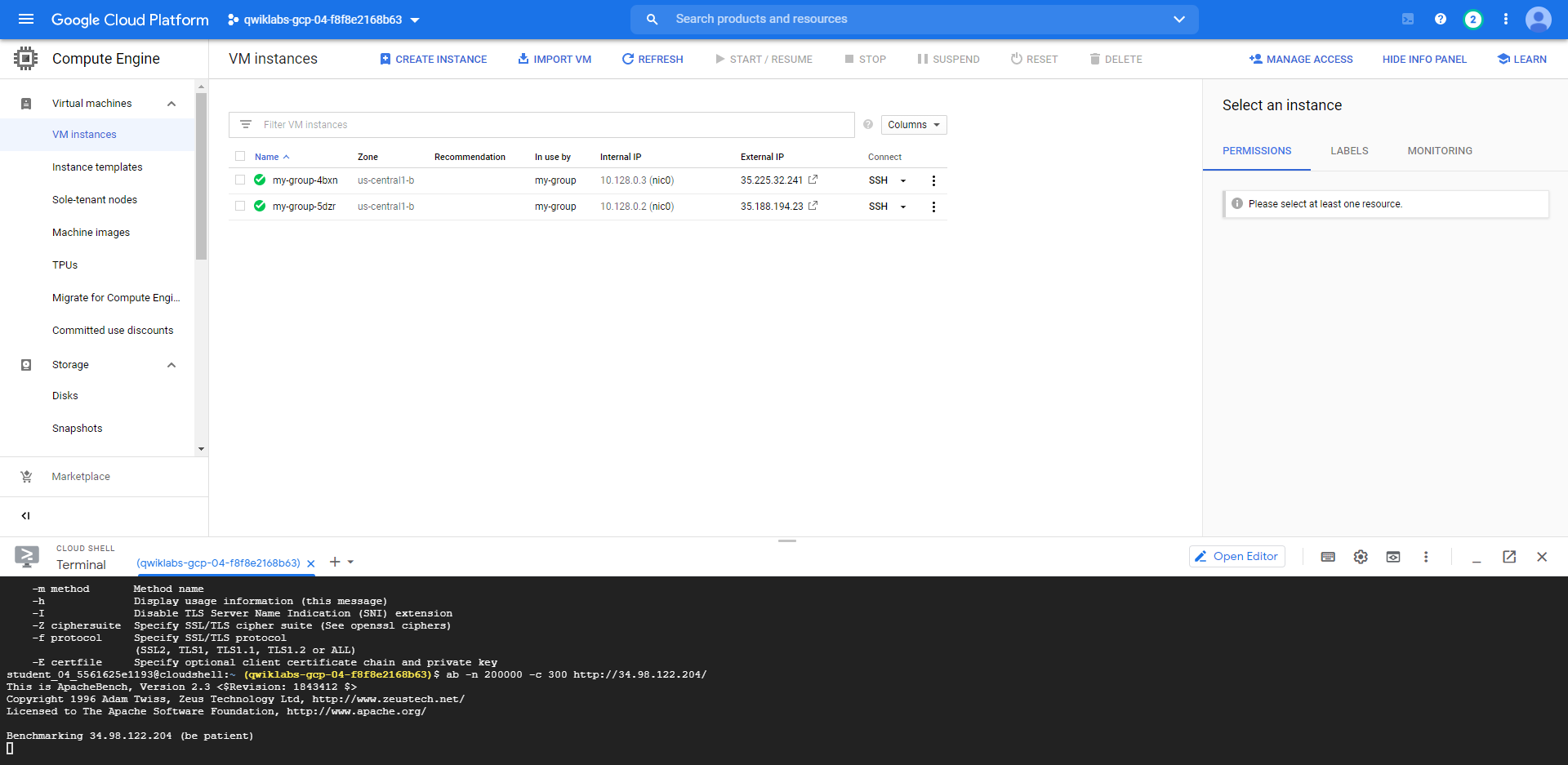Screen dimensions: 1568x765
Task: Collapse the Virtual machines section
Action: pyautogui.click(x=171, y=104)
